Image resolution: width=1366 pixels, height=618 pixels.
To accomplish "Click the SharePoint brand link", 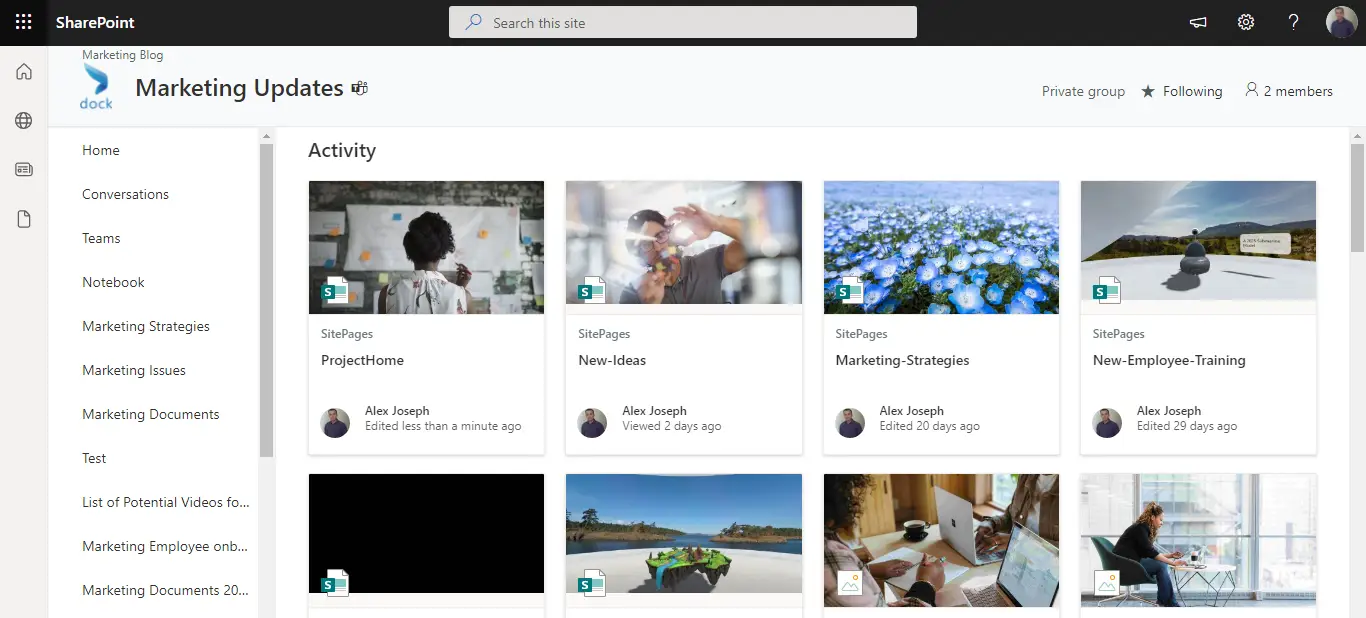I will [x=95, y=22].
